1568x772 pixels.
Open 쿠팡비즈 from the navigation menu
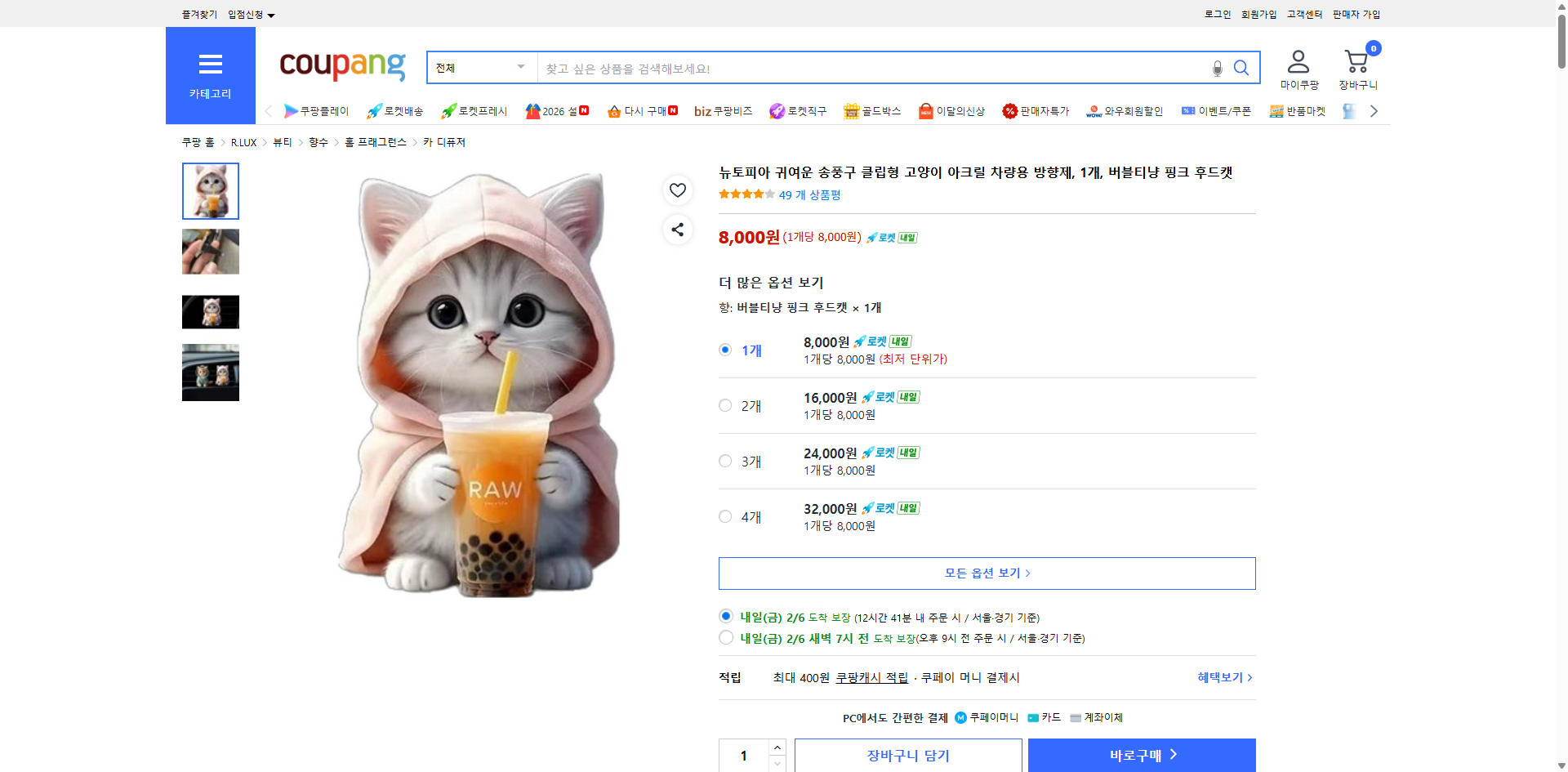coord(723,111)
